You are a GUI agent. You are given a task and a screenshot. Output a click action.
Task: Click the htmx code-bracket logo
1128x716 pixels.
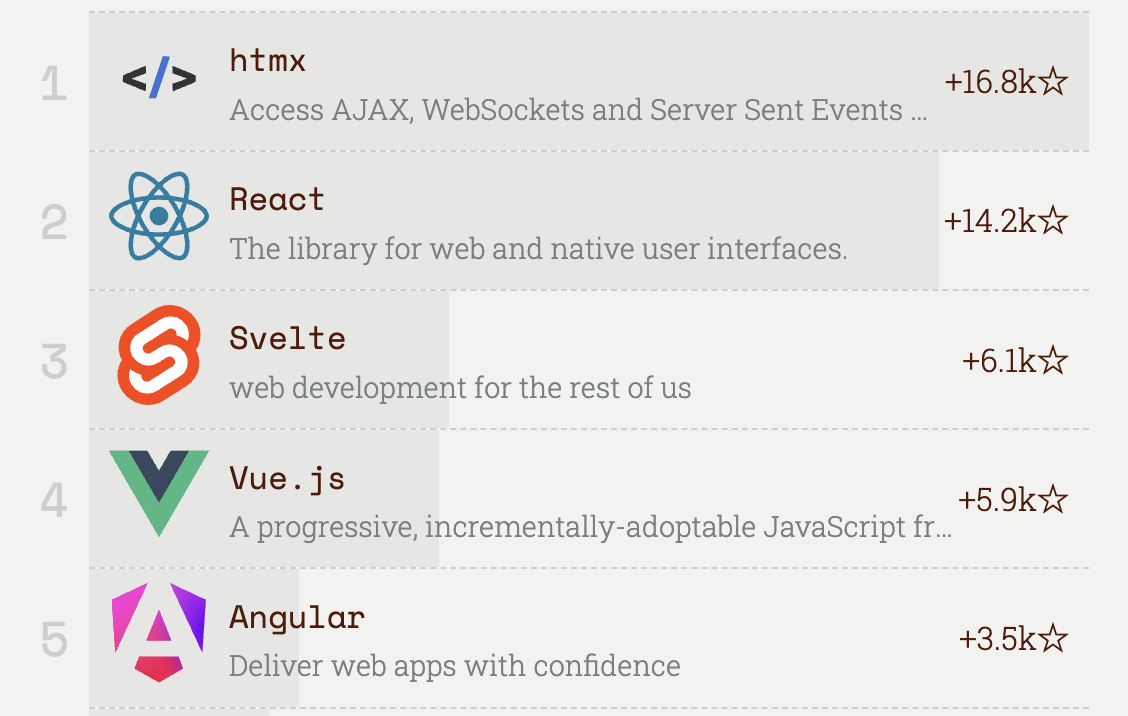(159, 78)
